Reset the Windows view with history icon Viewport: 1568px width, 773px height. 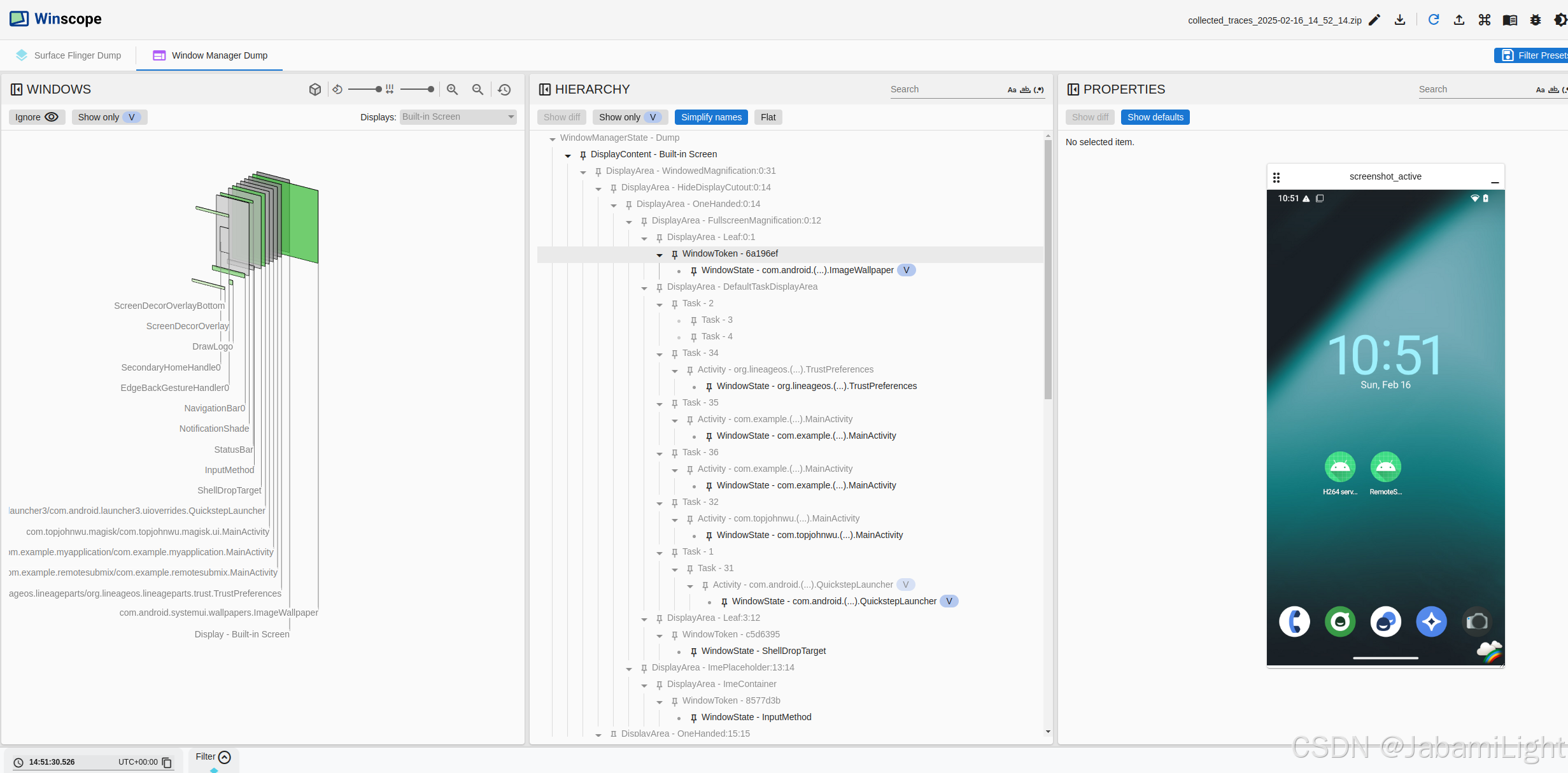[x=504, y=90]
